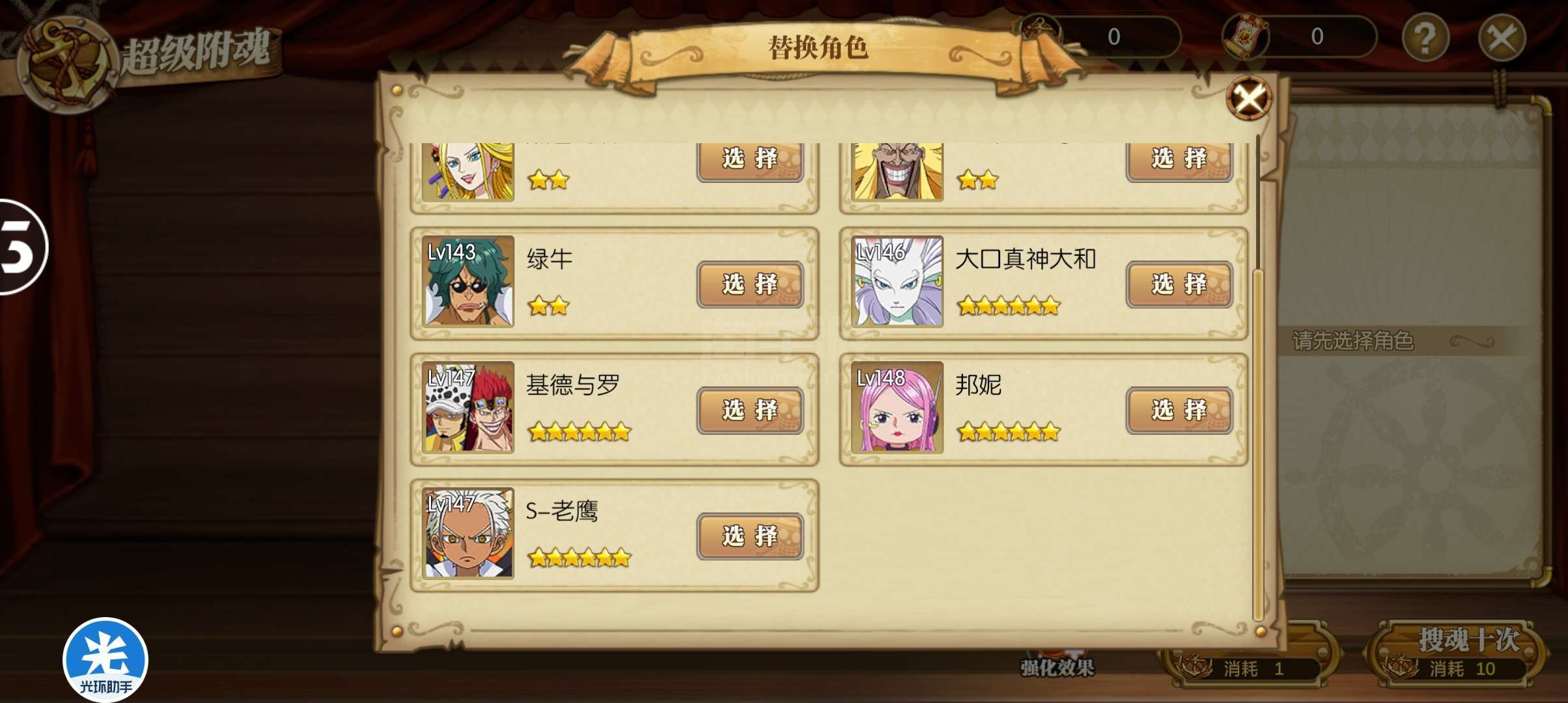Click the 大口真神大和 Lv146 portrait

tap(897, 281)
